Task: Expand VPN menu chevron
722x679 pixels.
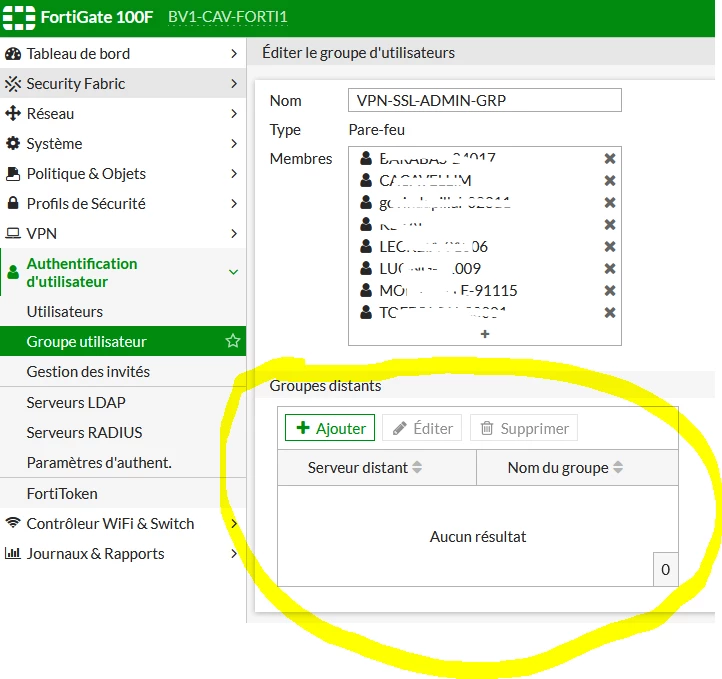Action: coord(234,233)
